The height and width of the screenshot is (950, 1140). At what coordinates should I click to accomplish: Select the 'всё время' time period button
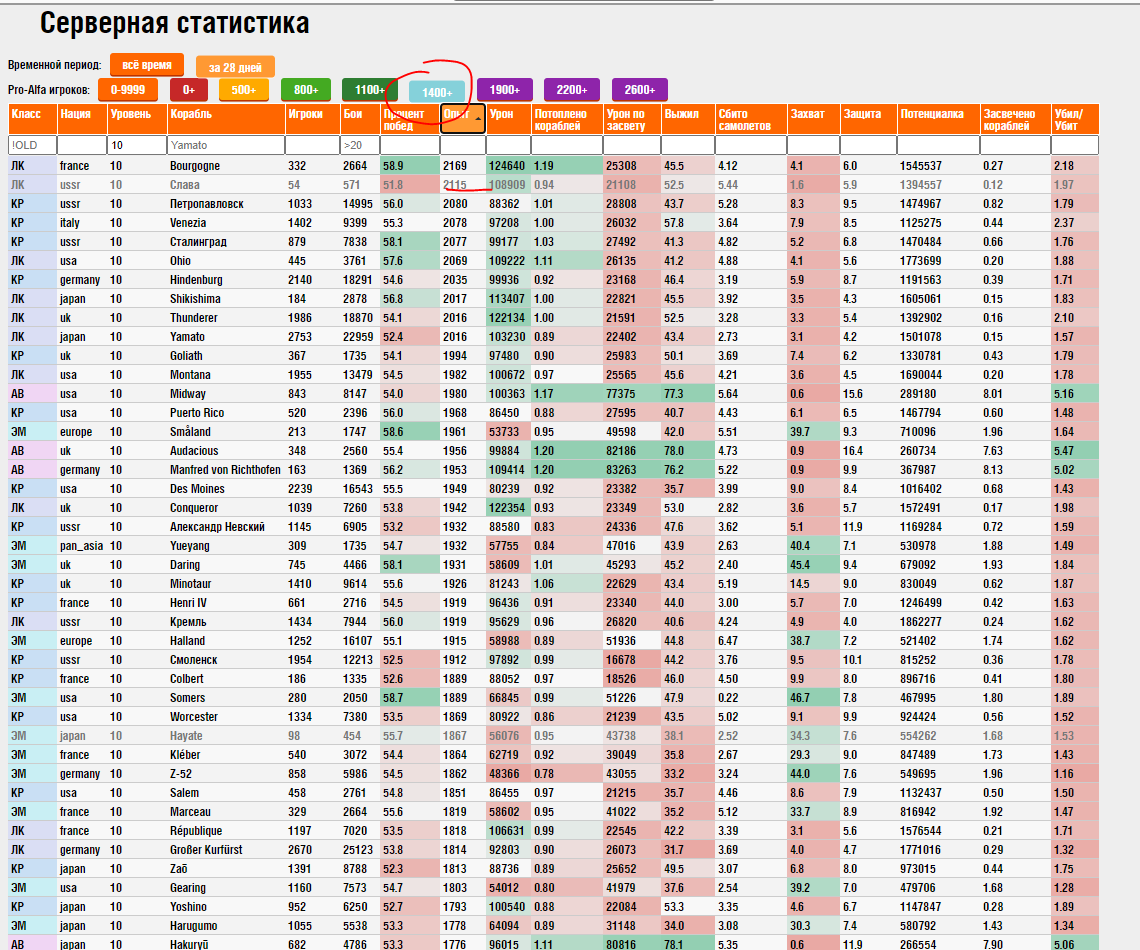click(147, 65)
